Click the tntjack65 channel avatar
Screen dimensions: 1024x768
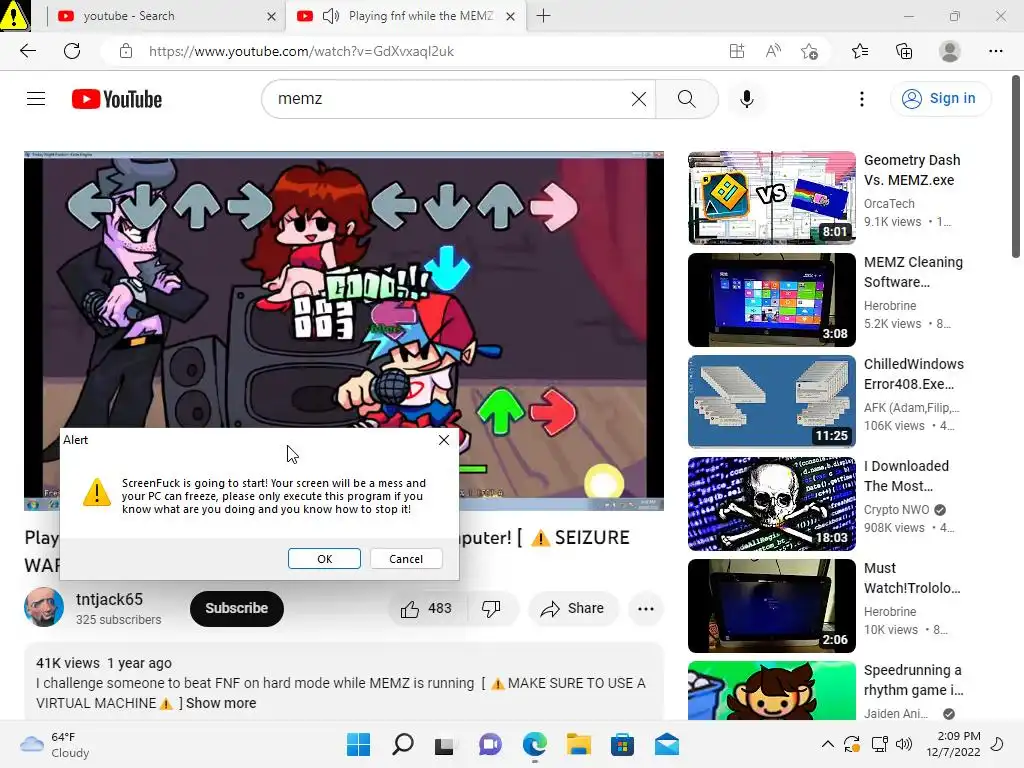(44, 607)
